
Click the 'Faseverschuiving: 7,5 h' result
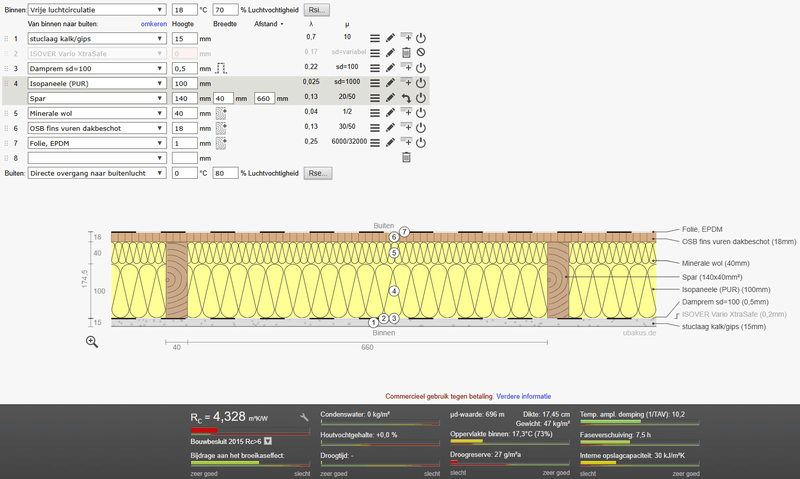click(615, 435)
